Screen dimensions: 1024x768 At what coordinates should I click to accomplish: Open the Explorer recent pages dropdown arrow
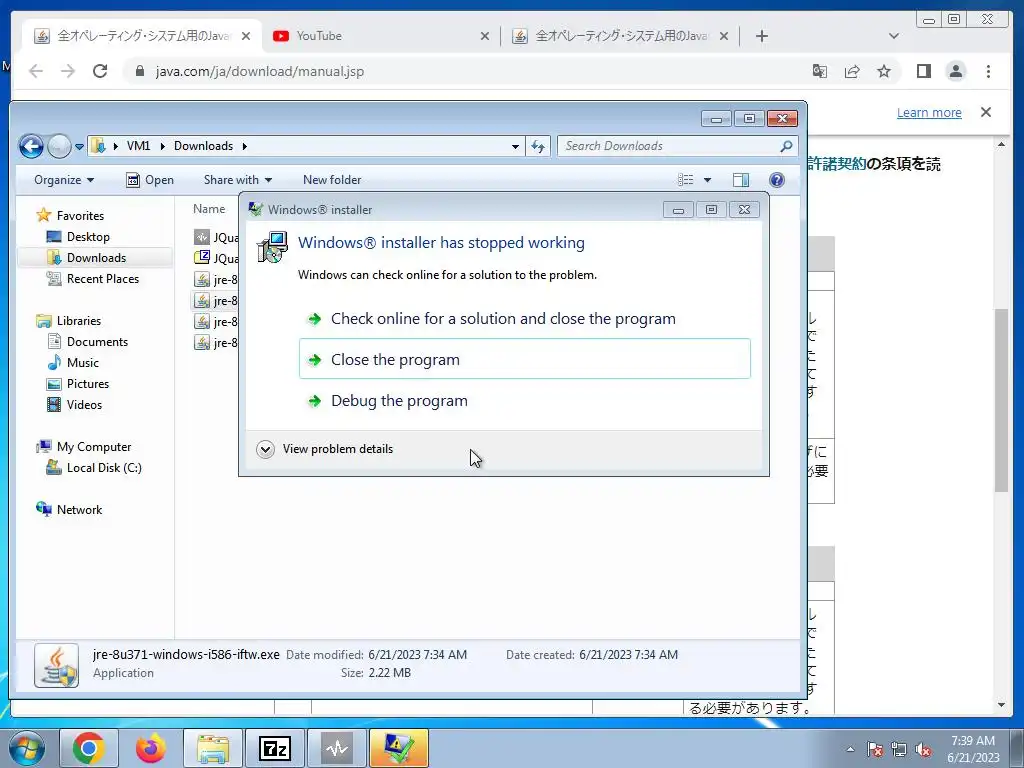pyautogui.click(x=79, y=147)
